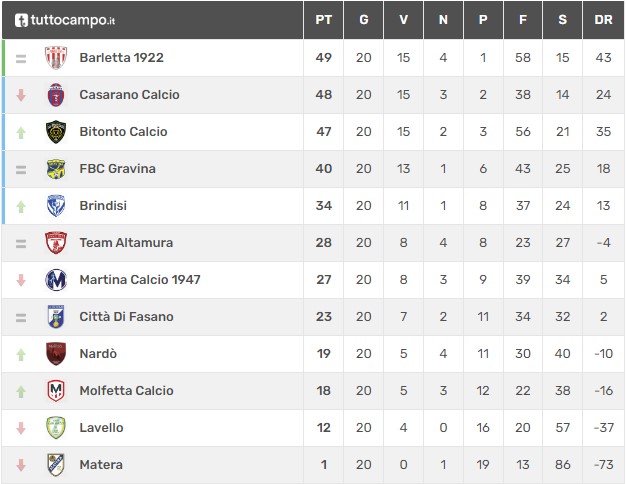Click the PT column header
627x484 pixels.
[323, 20]
